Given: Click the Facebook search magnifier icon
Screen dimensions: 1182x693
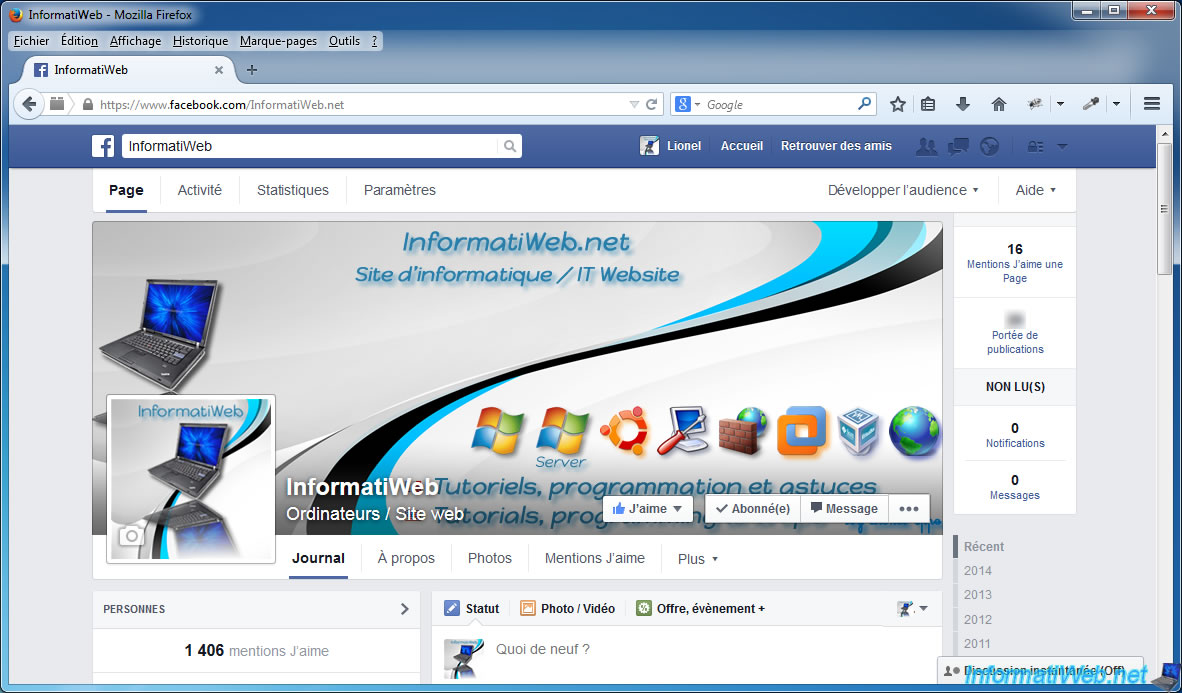Looking at the screenshot, I should coord(510,146).
